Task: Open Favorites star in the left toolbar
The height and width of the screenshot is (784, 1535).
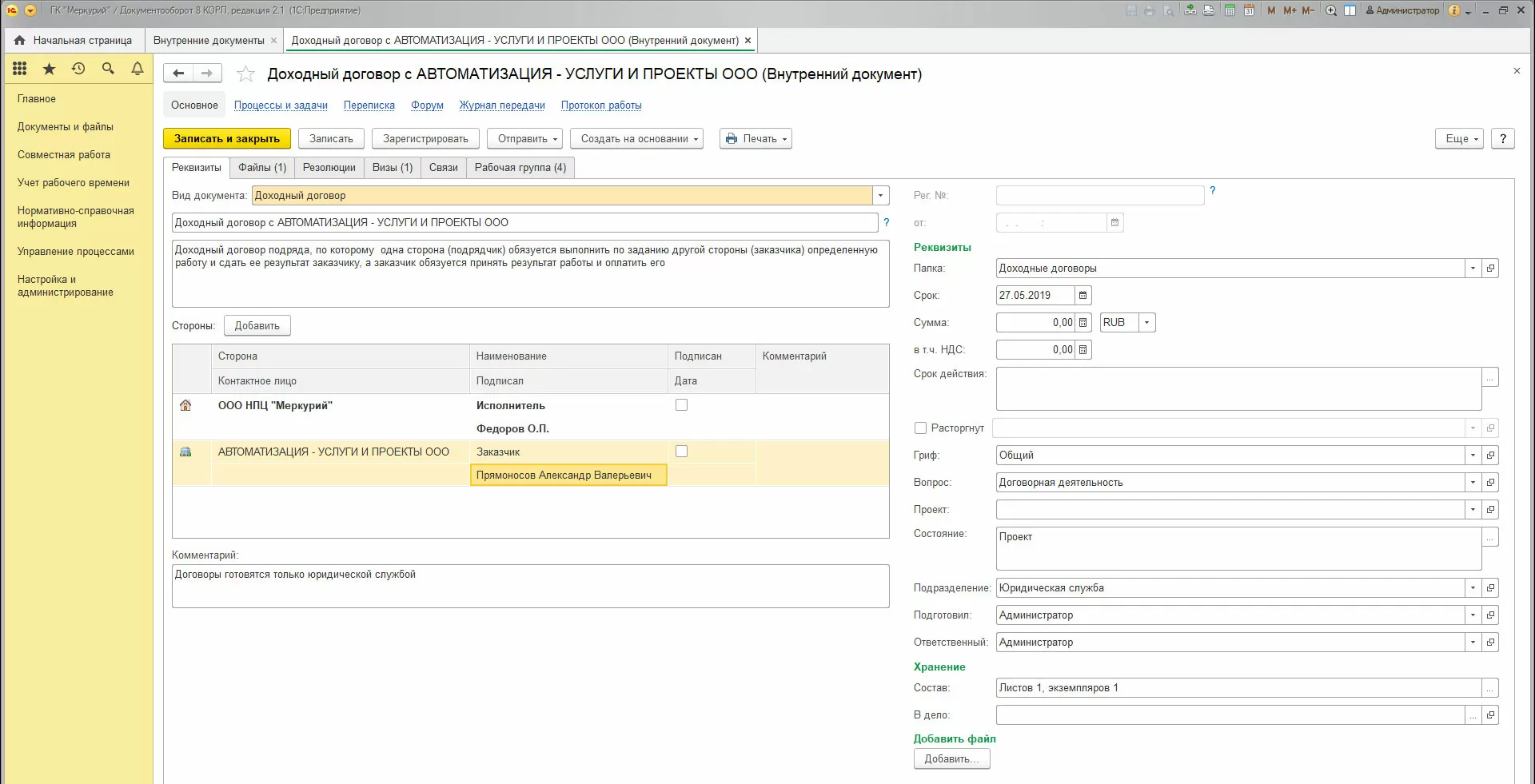Action: [49, 69]
